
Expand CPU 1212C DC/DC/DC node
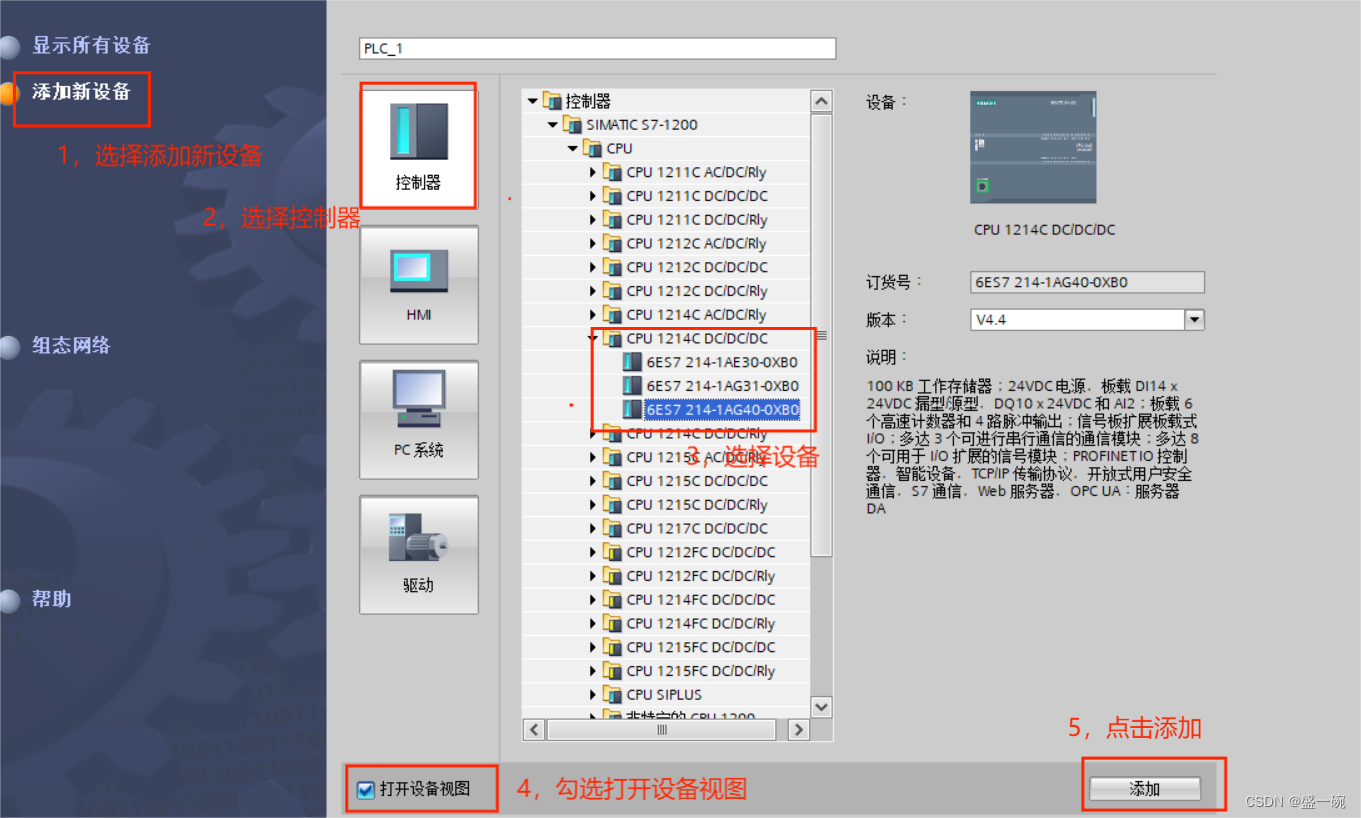coord(593,267)
